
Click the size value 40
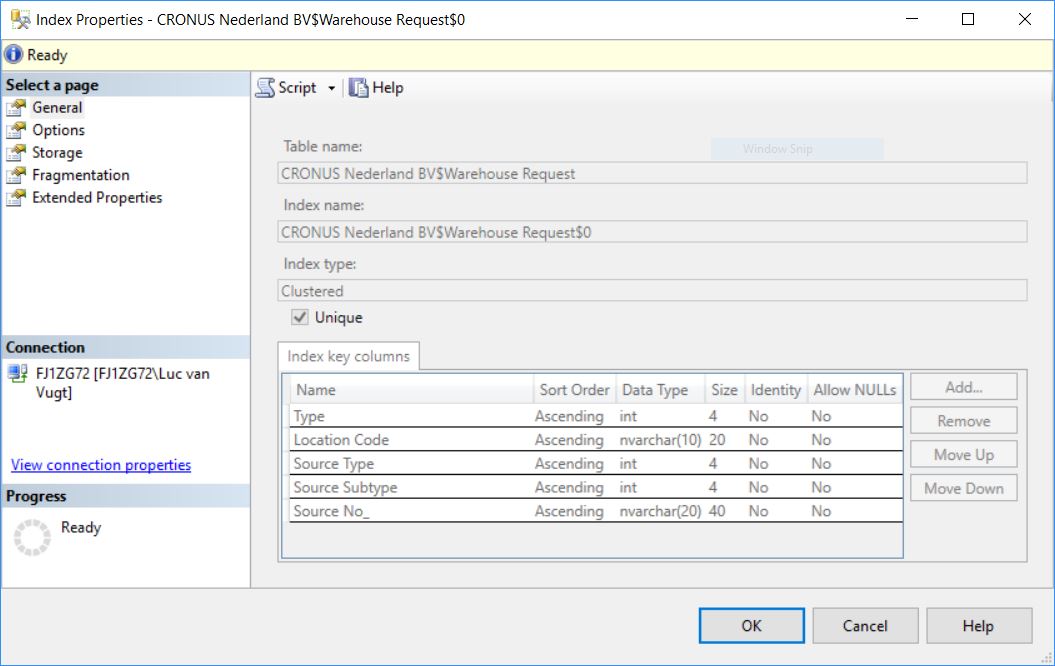pos(717,511)
